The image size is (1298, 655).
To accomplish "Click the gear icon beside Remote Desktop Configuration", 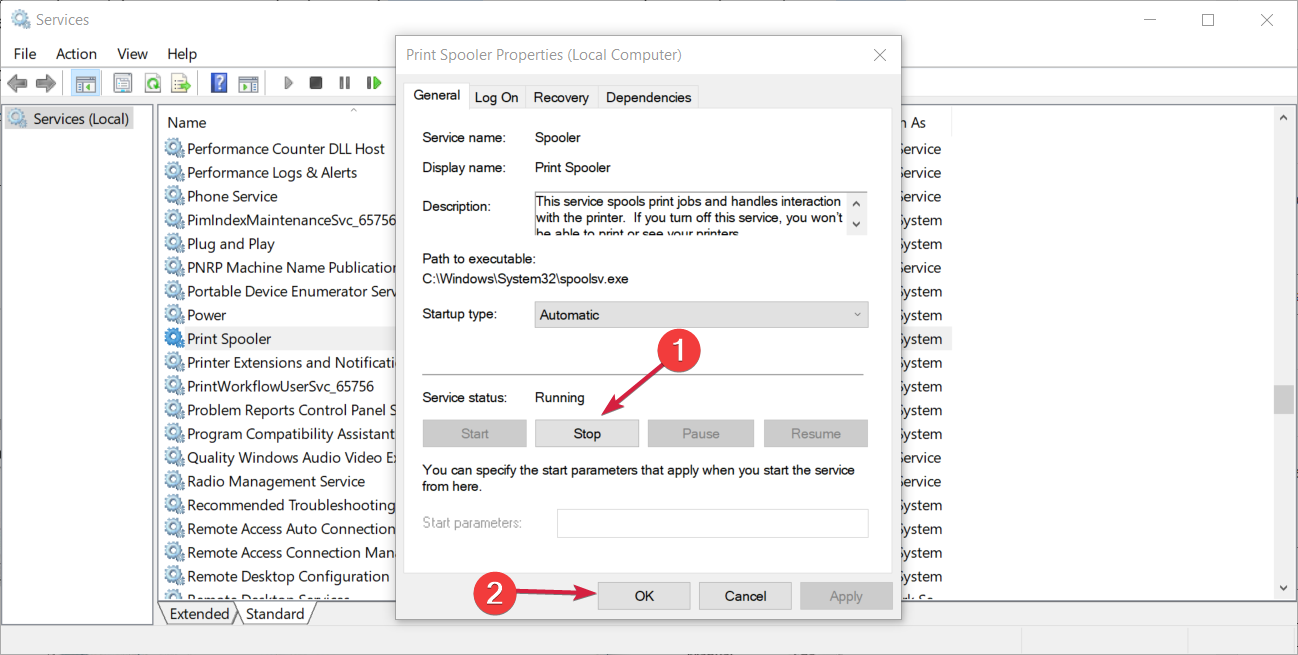I will 175,576.
